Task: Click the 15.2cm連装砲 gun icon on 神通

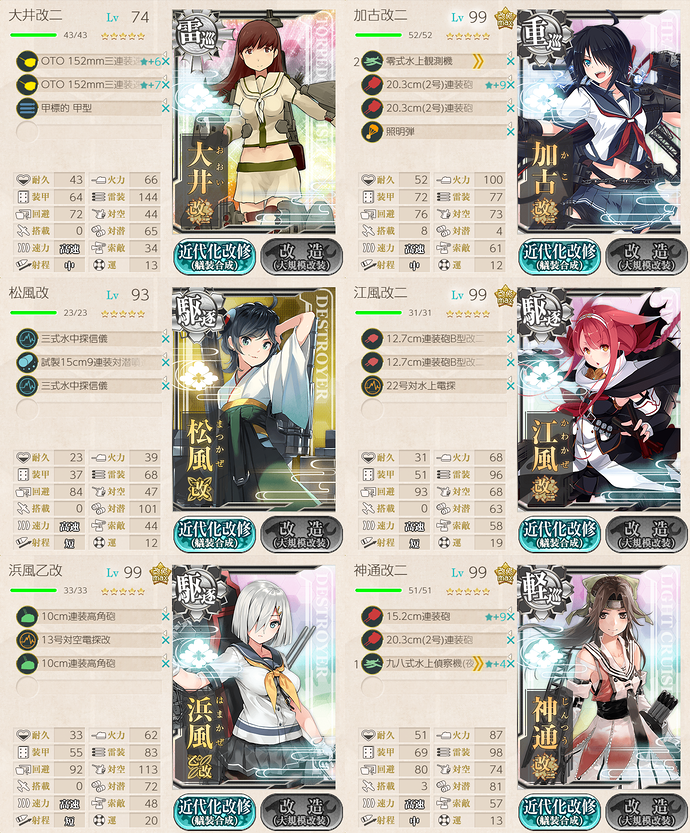Action: click(x=372, y=616)
